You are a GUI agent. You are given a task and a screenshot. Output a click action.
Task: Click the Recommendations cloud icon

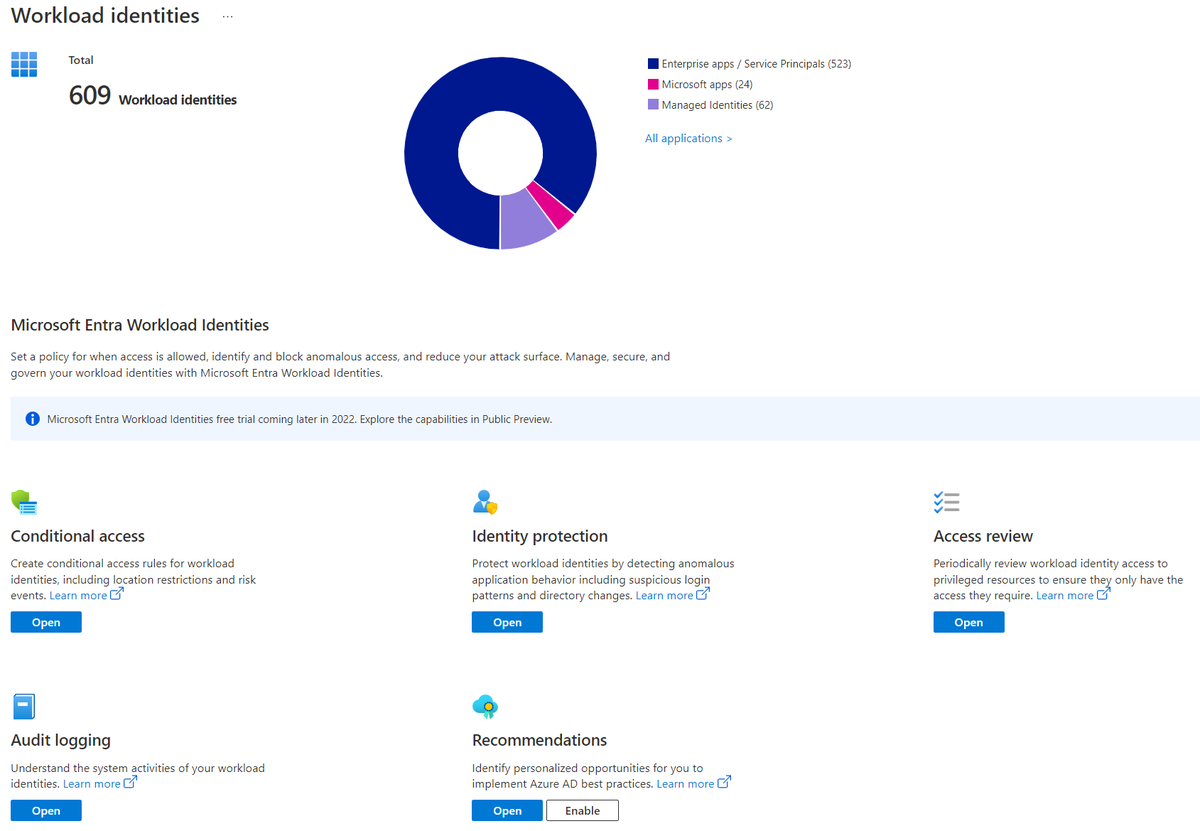(x=485, y=707)
